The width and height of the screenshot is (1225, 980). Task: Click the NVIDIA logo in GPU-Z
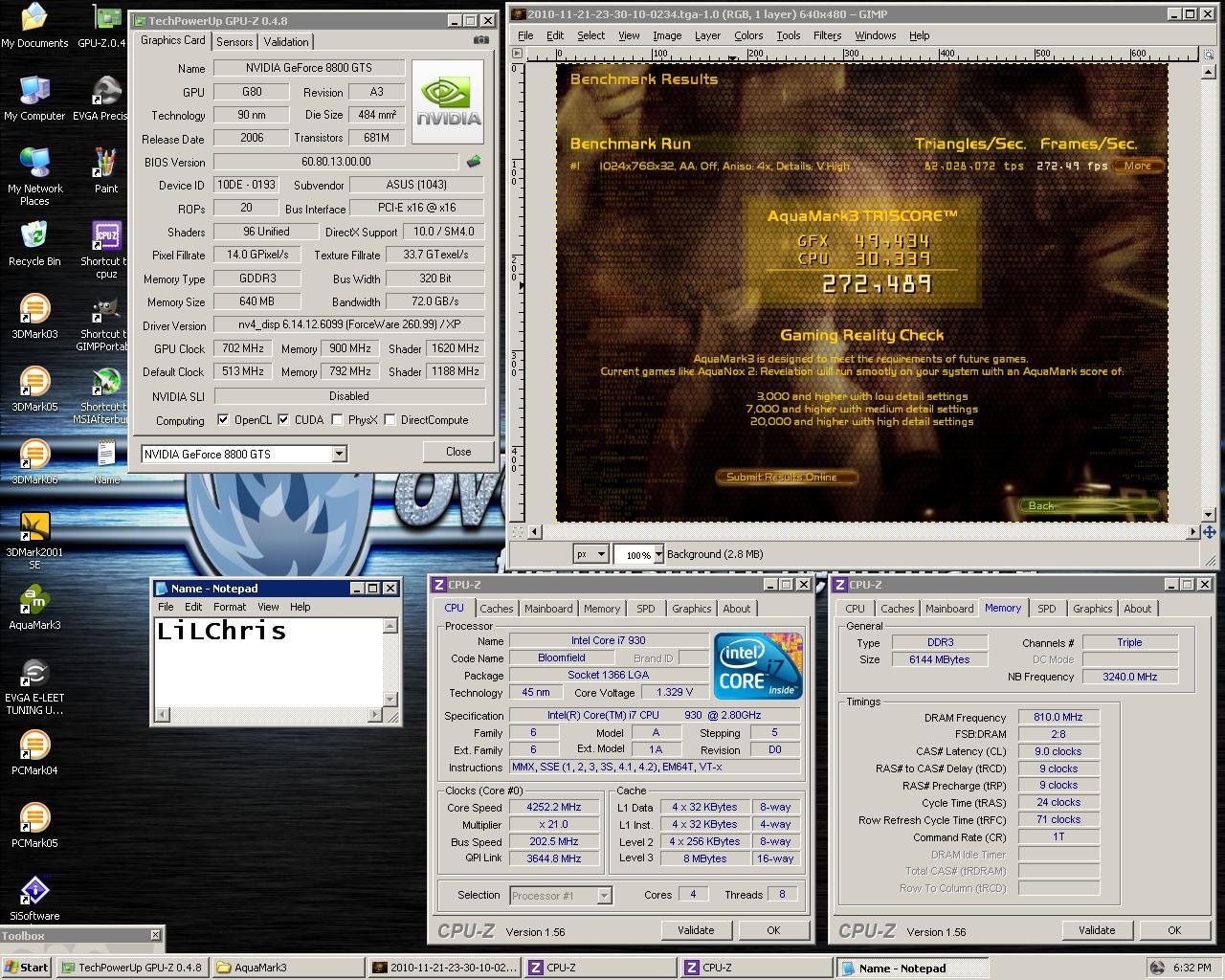pos(448,101)
